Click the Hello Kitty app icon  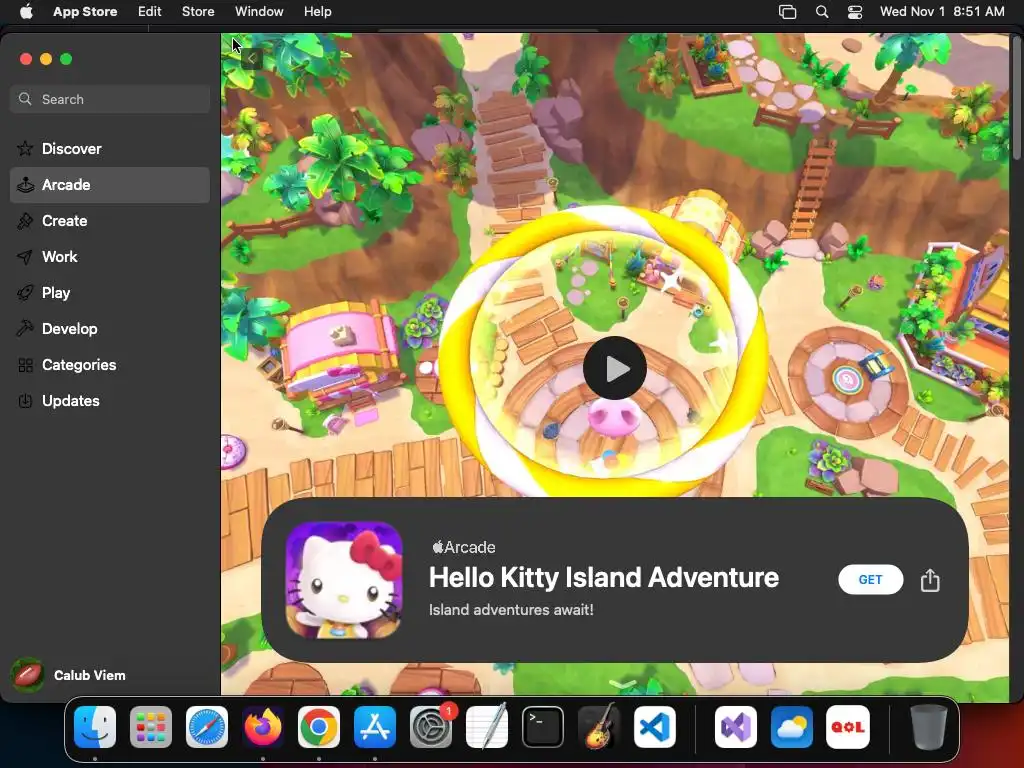(344, 580)
